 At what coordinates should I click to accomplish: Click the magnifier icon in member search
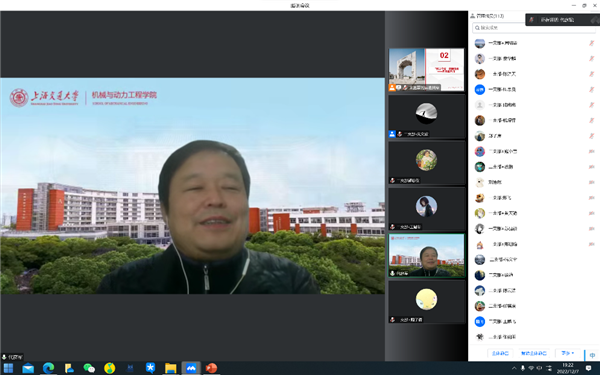tap(477, 28)
